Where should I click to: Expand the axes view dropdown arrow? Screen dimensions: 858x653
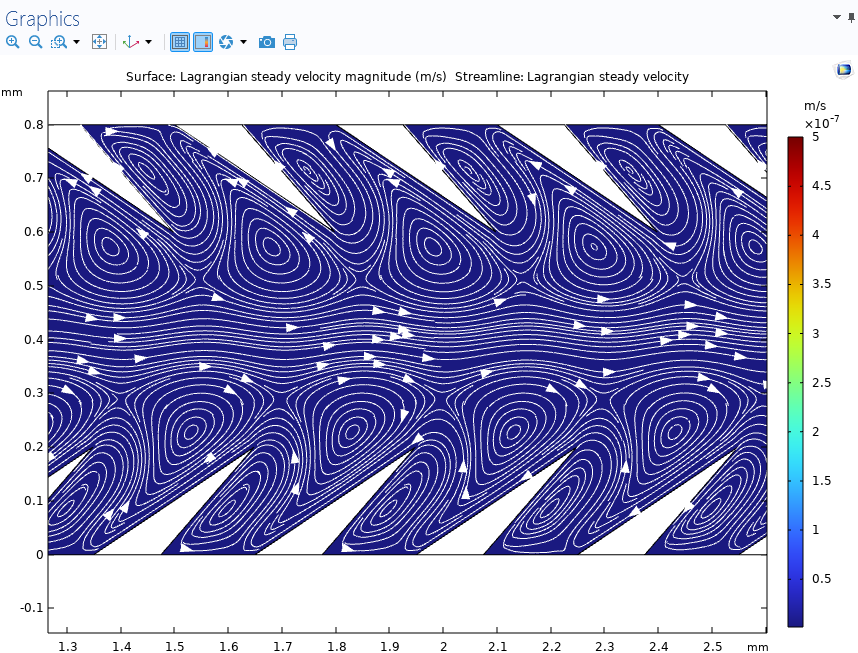click(149, 42)
